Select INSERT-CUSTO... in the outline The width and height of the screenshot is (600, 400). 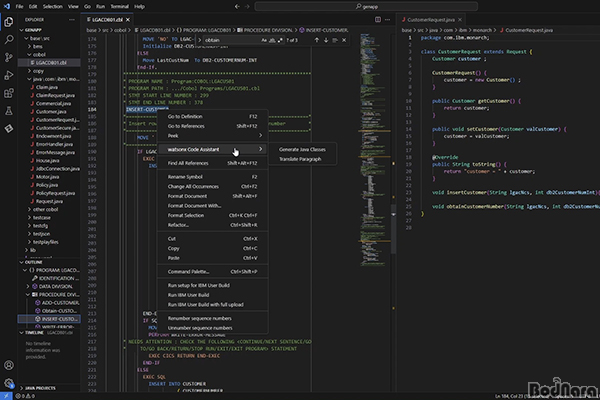[x=49, y=319]
